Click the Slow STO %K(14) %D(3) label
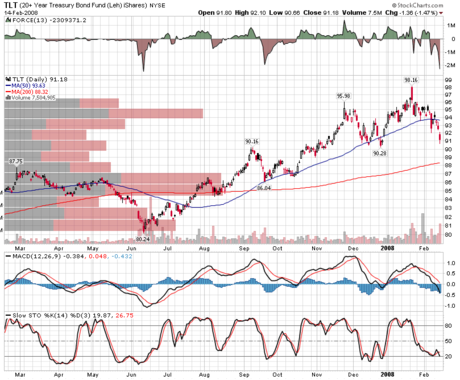The height and width of the screenshot is (380, 460). [x=53, y=315]
